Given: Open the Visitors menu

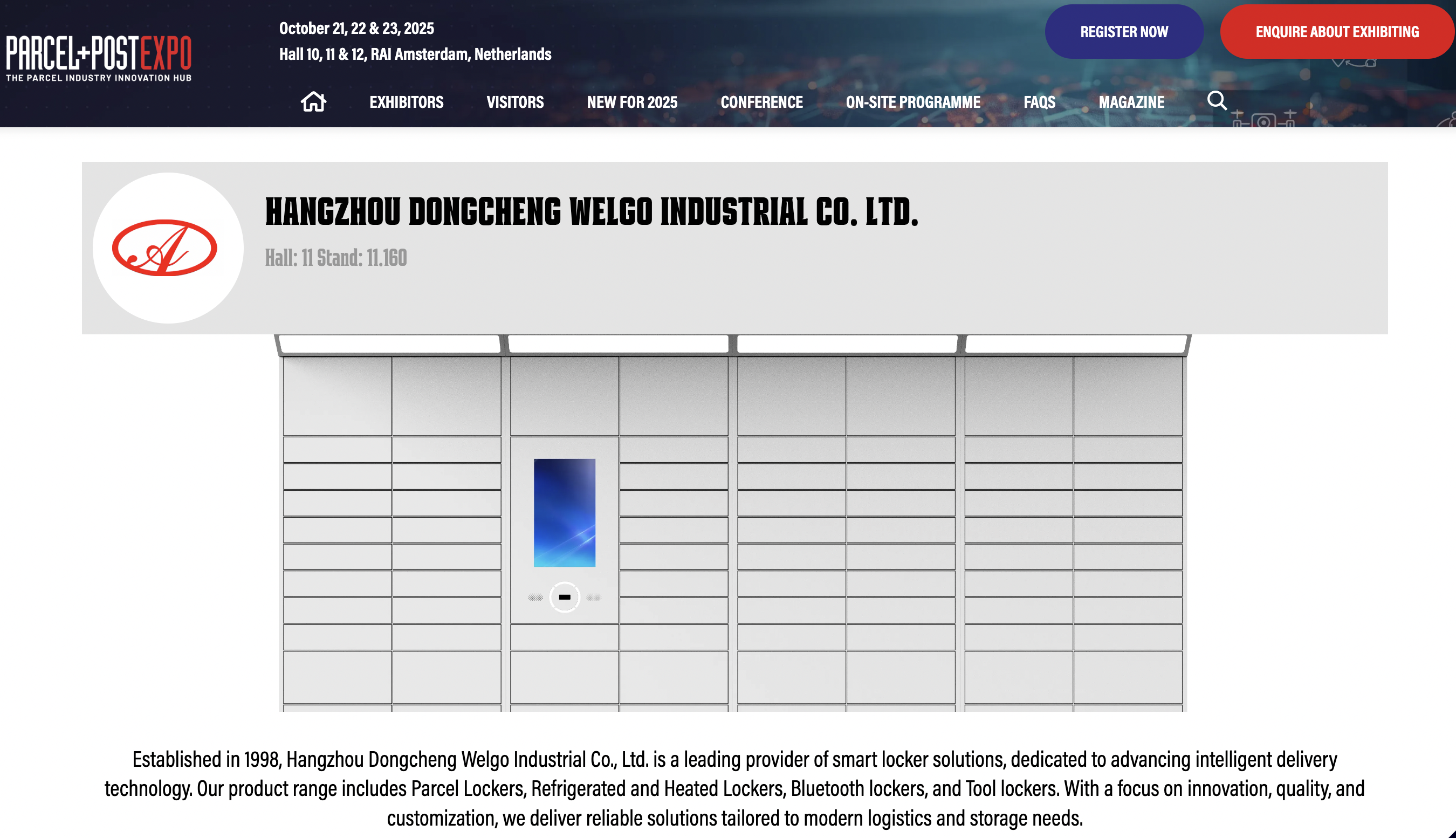Looking at the screenshot, I should (514, 102).
